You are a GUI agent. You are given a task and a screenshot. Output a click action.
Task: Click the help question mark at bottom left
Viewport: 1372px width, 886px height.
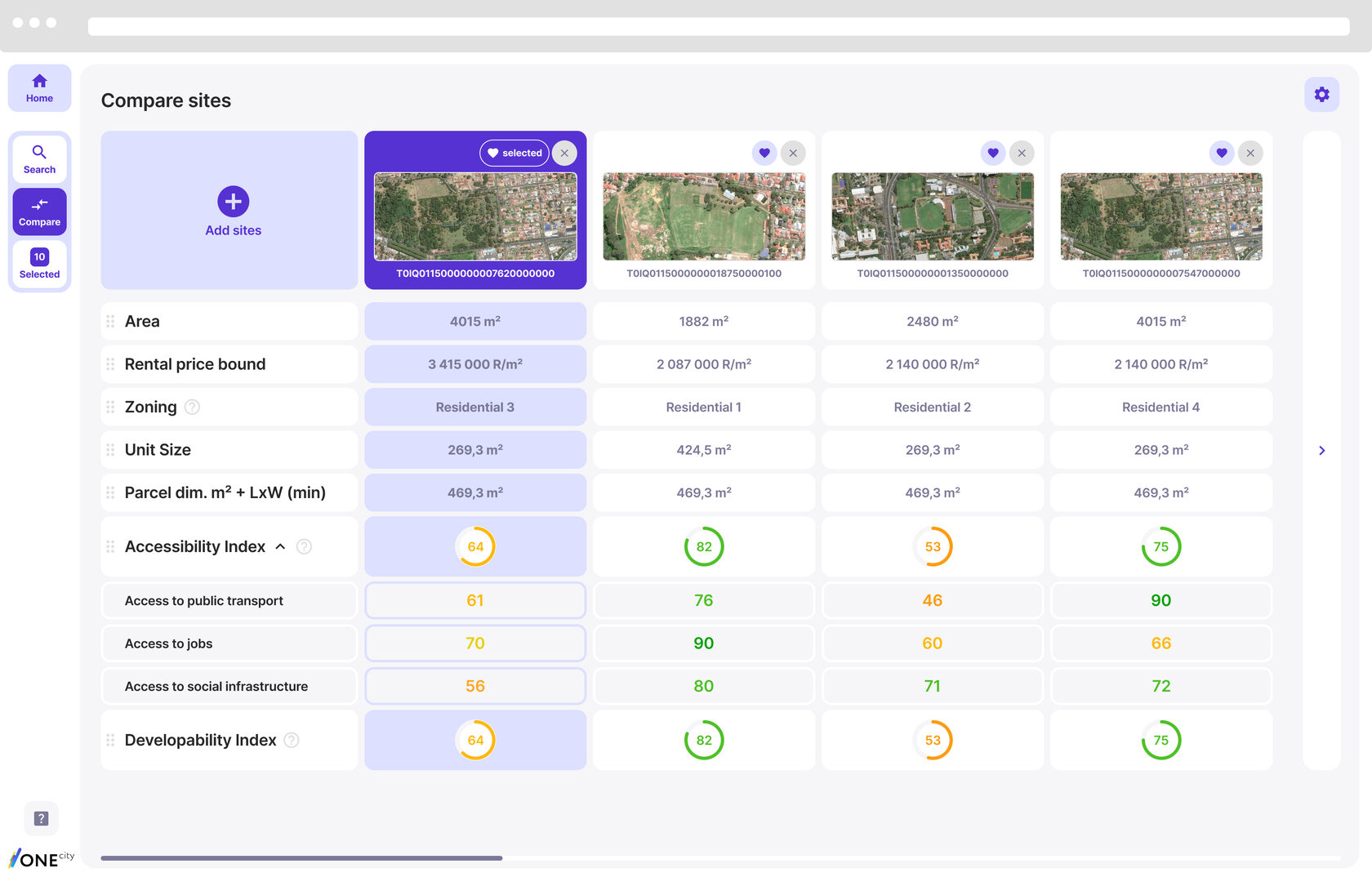click(41, 818)
